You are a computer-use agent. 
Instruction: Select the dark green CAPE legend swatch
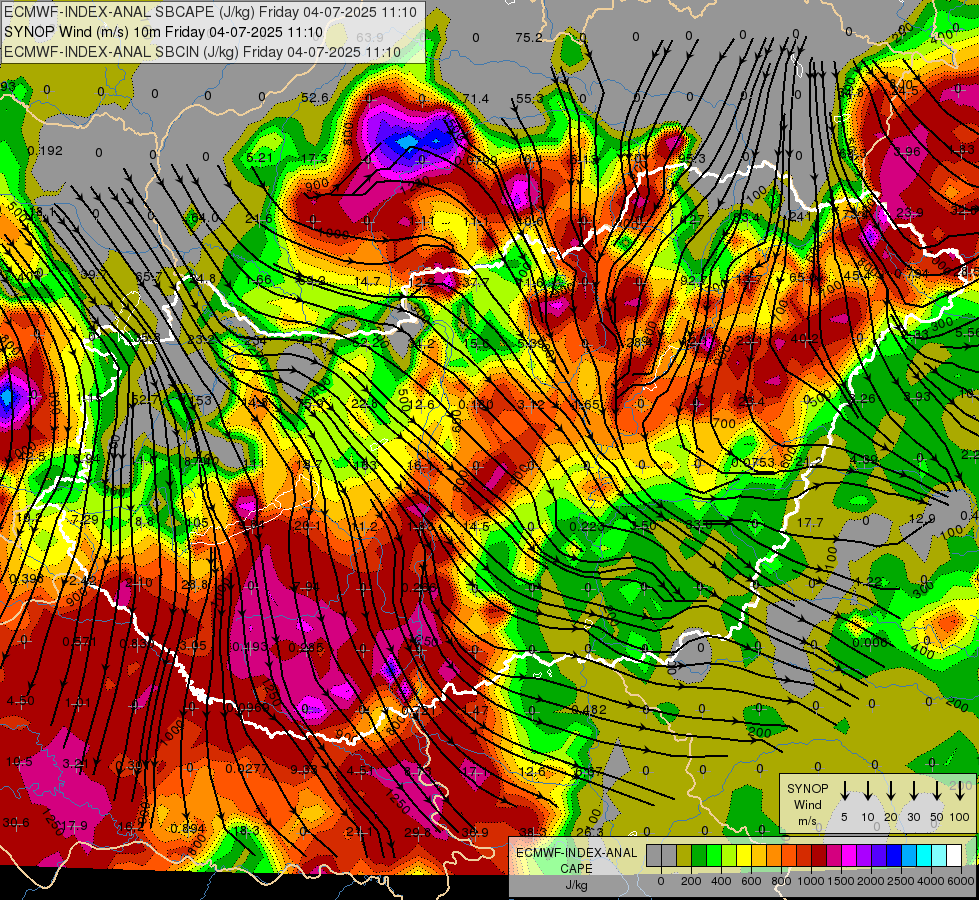699,856
